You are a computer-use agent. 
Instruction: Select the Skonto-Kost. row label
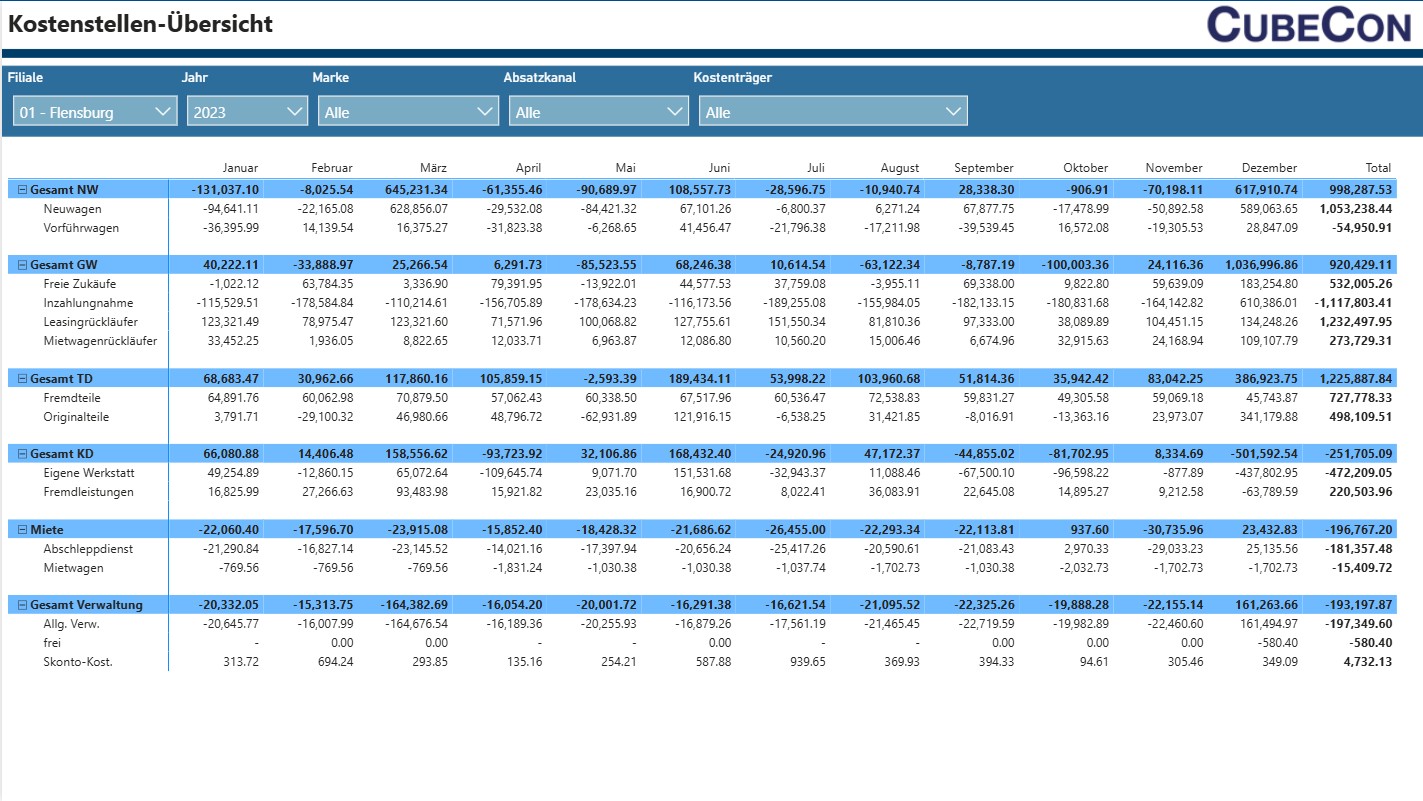coord(78,662)
